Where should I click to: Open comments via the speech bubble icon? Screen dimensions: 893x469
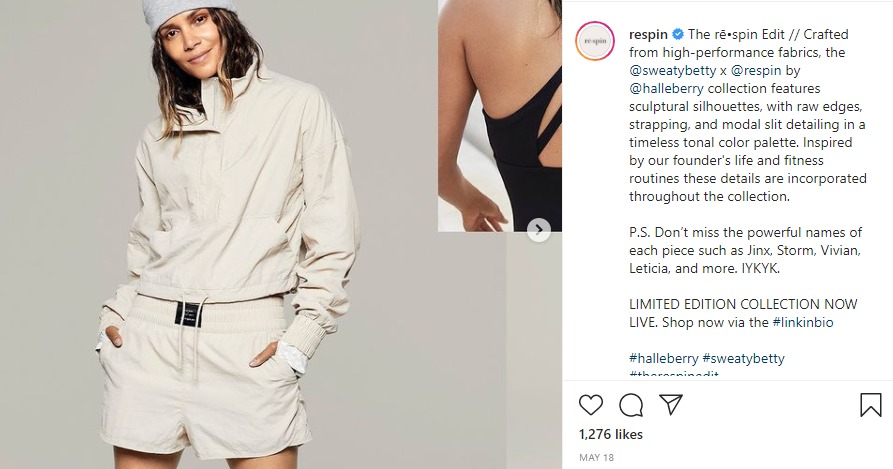(x=631, y=405)
